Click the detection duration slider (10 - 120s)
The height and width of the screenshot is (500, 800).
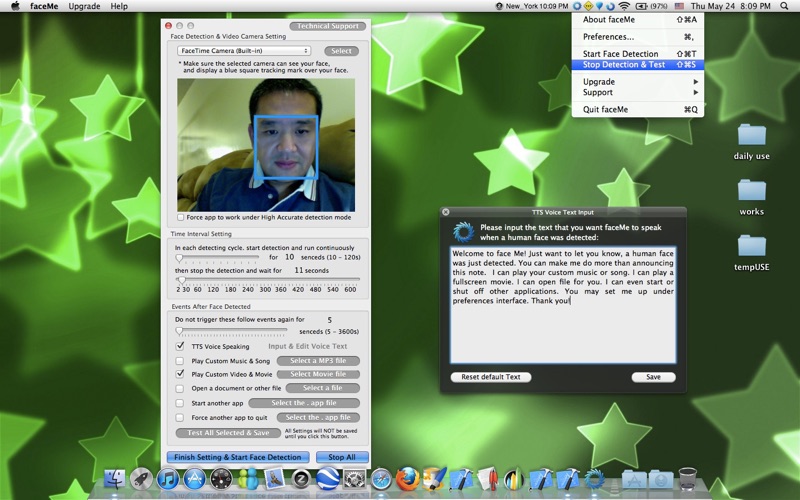(218, 257)
